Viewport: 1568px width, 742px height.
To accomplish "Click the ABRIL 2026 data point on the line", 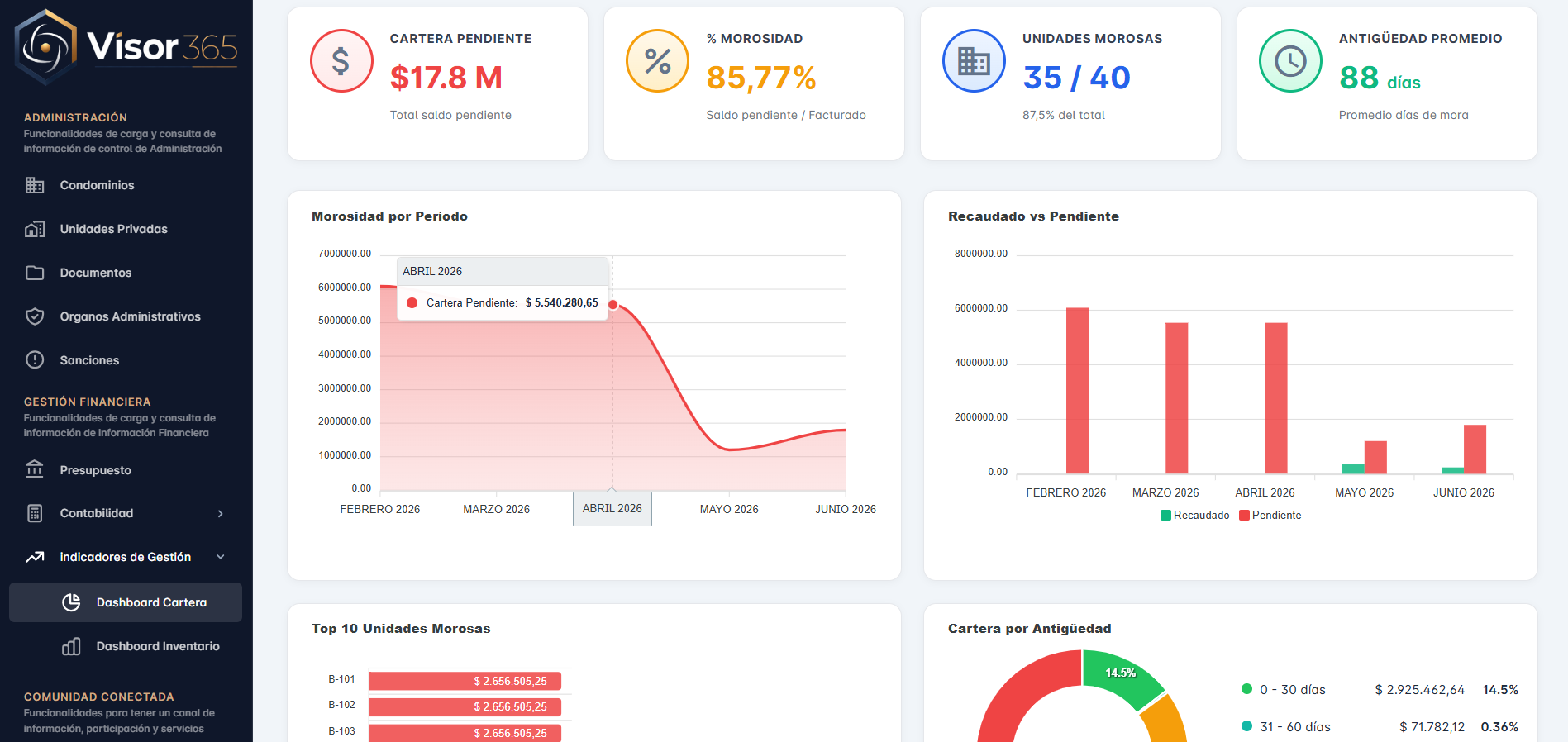I will click(613, 305).
